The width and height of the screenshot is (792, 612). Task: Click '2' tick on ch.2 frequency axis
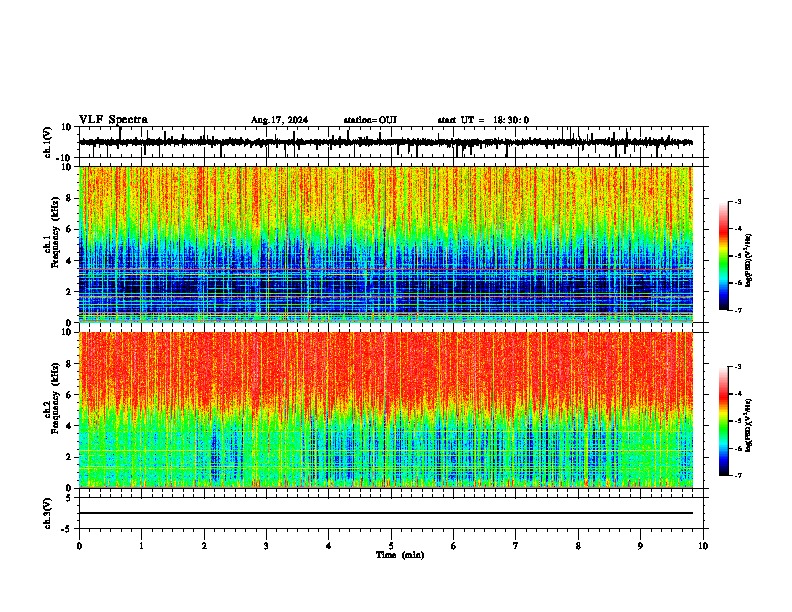point(69,457)
